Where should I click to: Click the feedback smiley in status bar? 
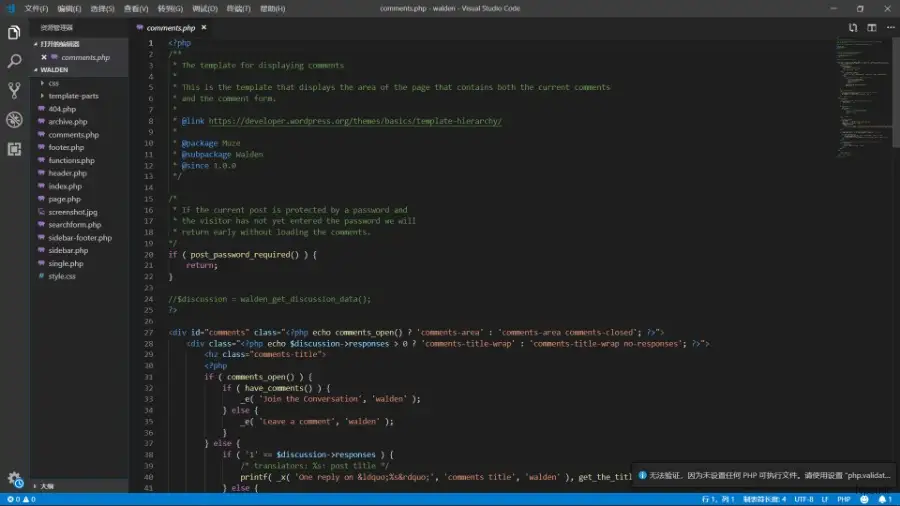[864, 500]
